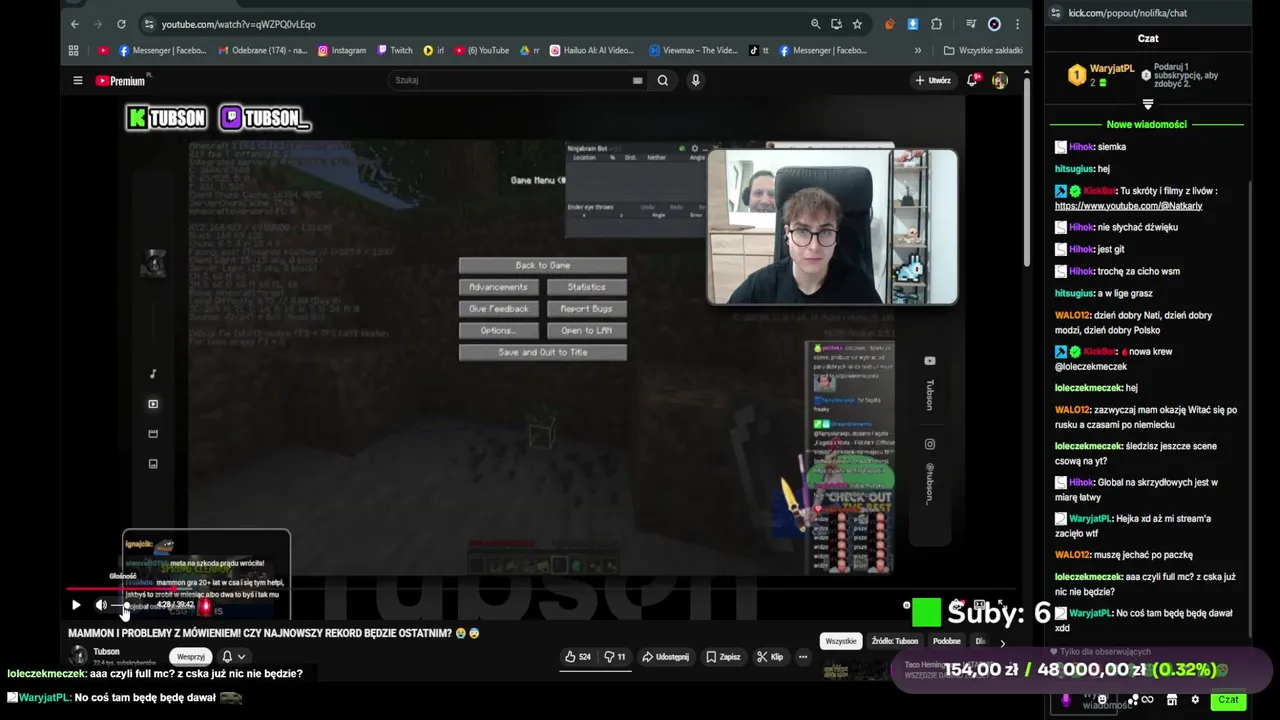Image resolution: width=1280 pixels, height=720 pixels.
Task: Open the Wszystkie zakładki folder
Action: coord(983,50)
